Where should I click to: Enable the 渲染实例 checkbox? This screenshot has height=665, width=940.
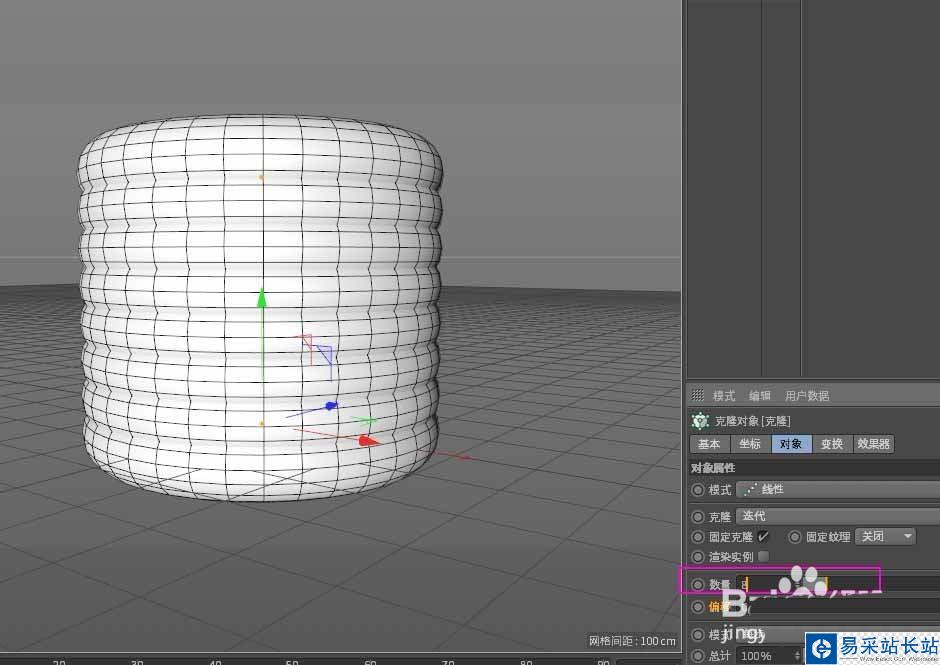click(764, 557)
